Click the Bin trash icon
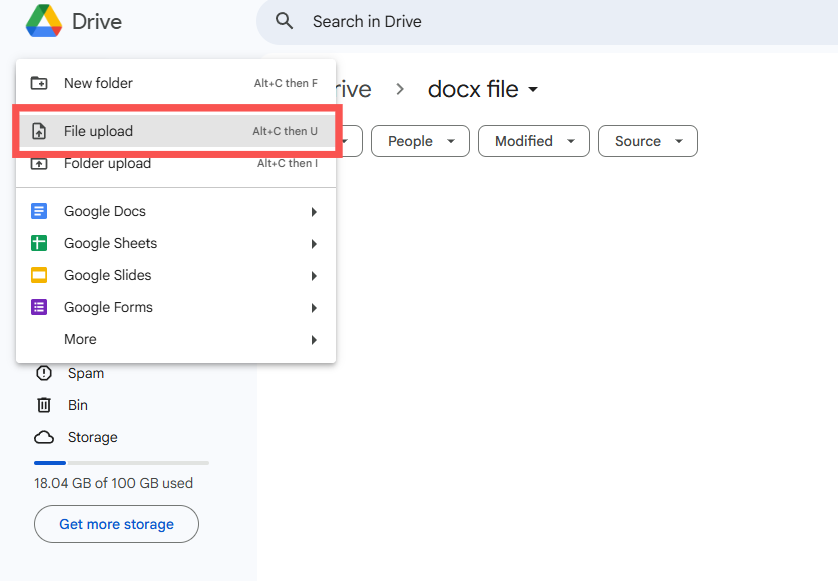 [44, 405]
